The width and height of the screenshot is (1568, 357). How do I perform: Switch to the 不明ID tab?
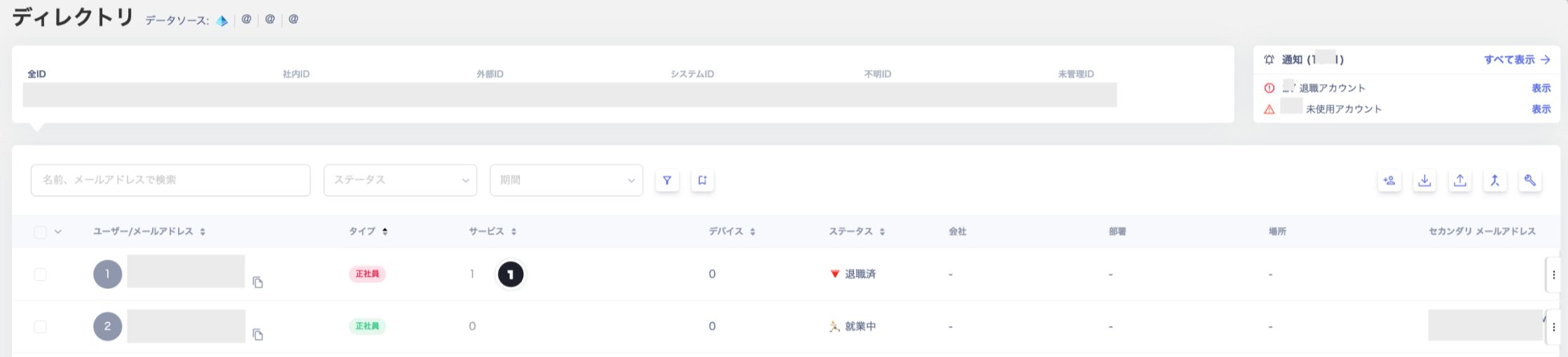(x=878, y=74)
